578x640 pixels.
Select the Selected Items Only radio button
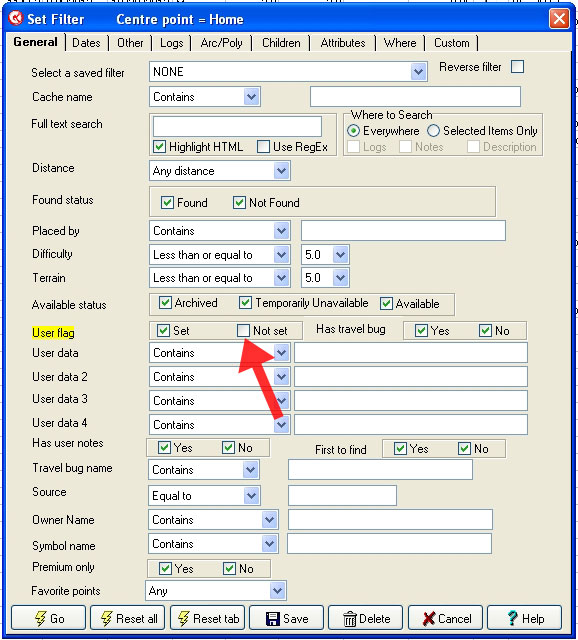point(433,131)
